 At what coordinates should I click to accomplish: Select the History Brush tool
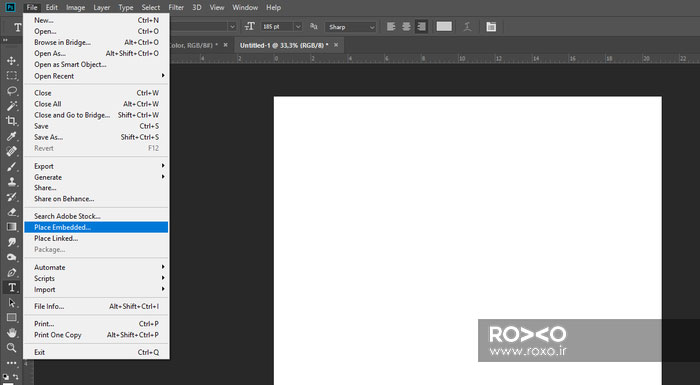tap(12, 197)
